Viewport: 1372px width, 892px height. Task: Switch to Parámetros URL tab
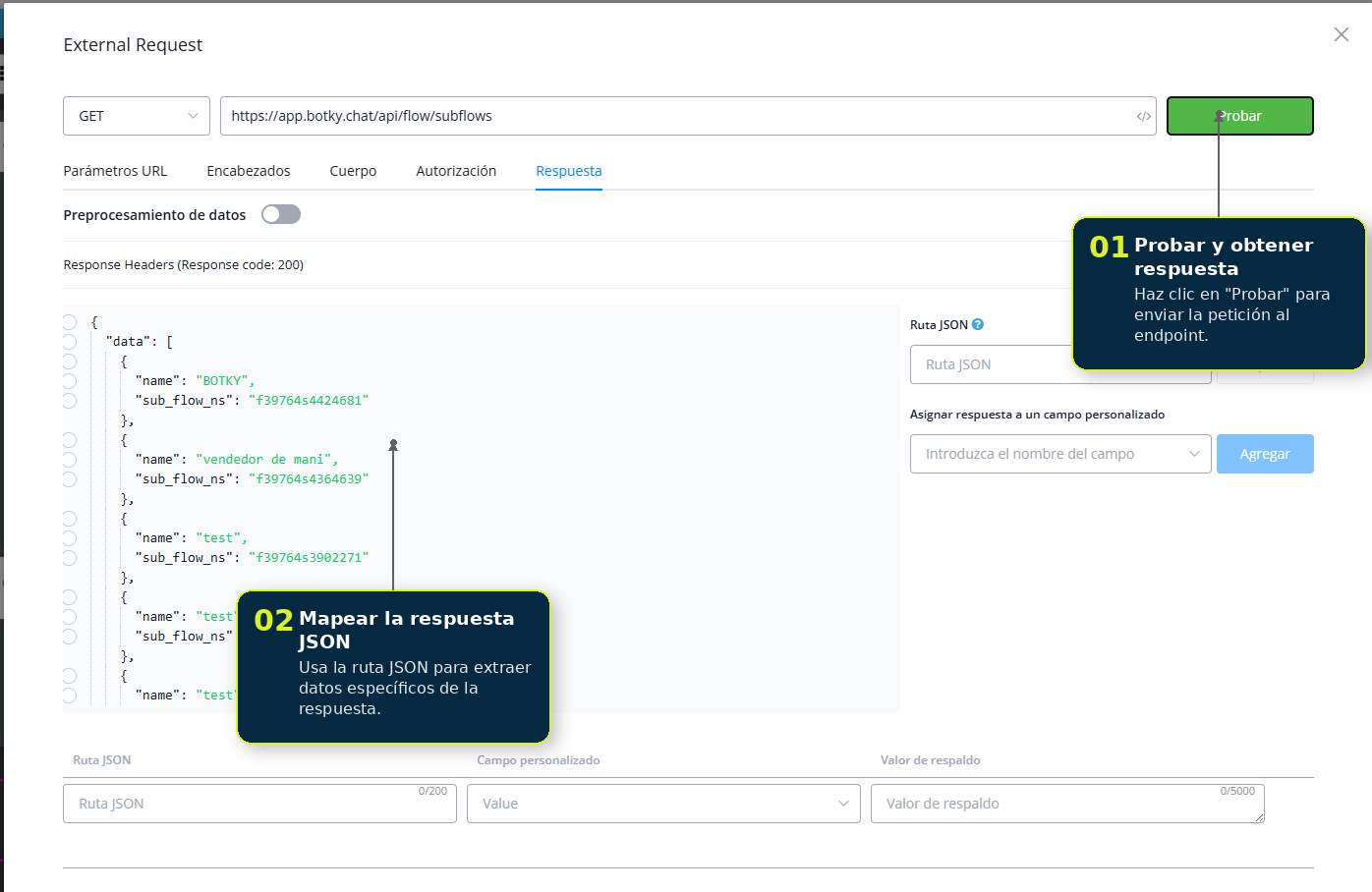point(115,171)
